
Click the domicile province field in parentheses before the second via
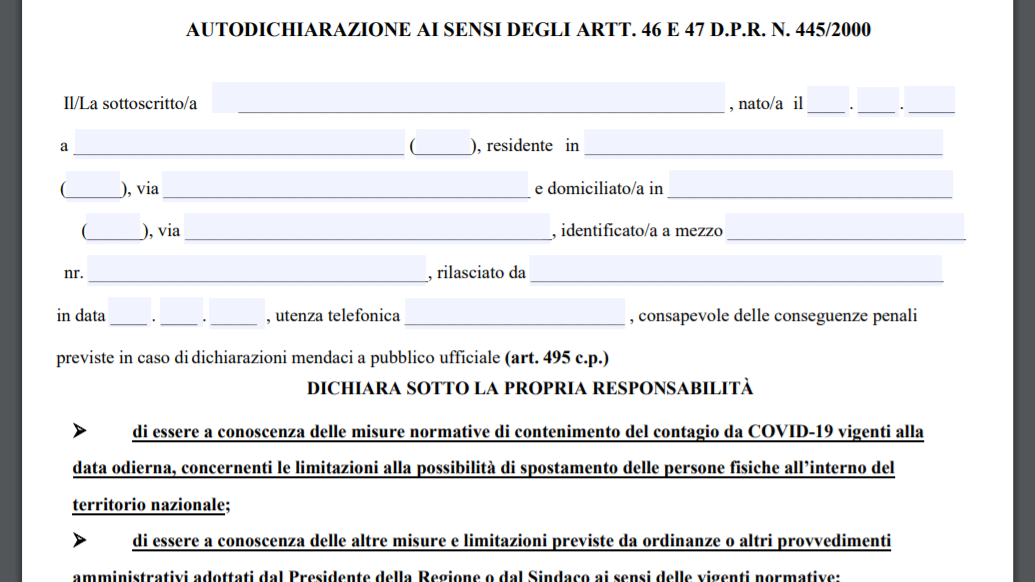[114, 227]
